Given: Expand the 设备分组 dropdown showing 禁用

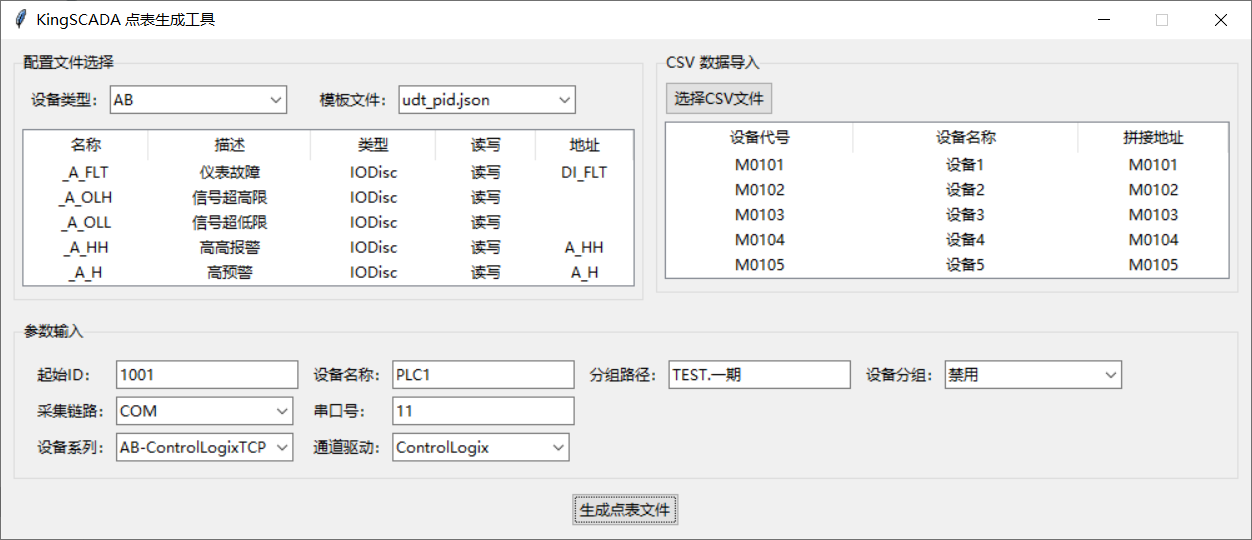Looking at the screenshot, I should click(1033, 375).
